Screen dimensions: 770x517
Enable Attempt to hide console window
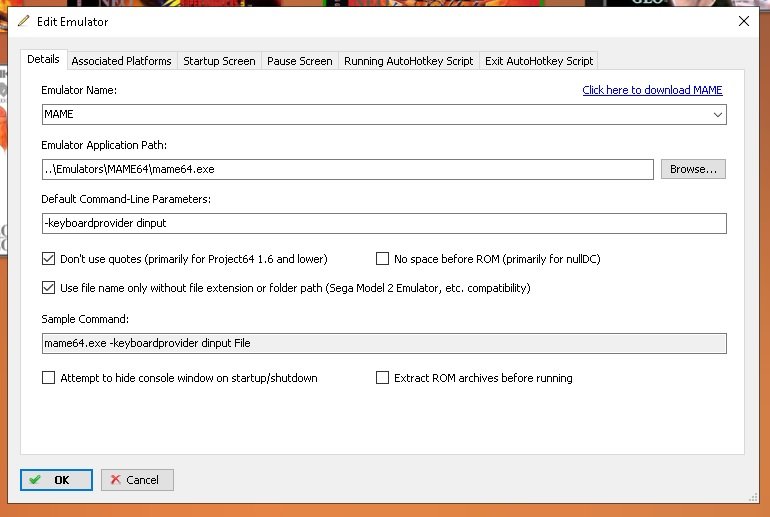(48, 378)
